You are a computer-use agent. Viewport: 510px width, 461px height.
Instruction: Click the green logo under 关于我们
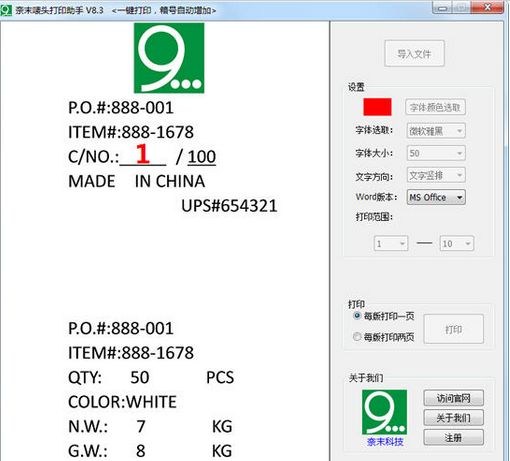(384, 412)
